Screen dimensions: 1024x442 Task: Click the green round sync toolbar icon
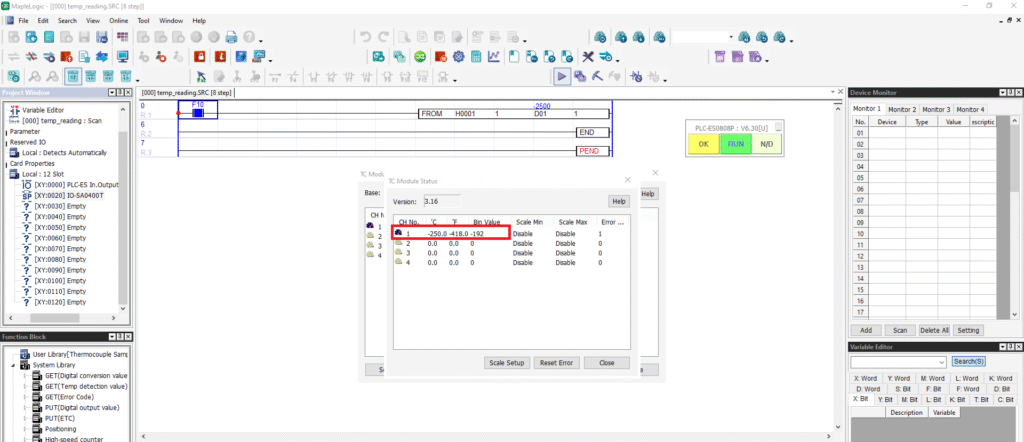[421, 57]
